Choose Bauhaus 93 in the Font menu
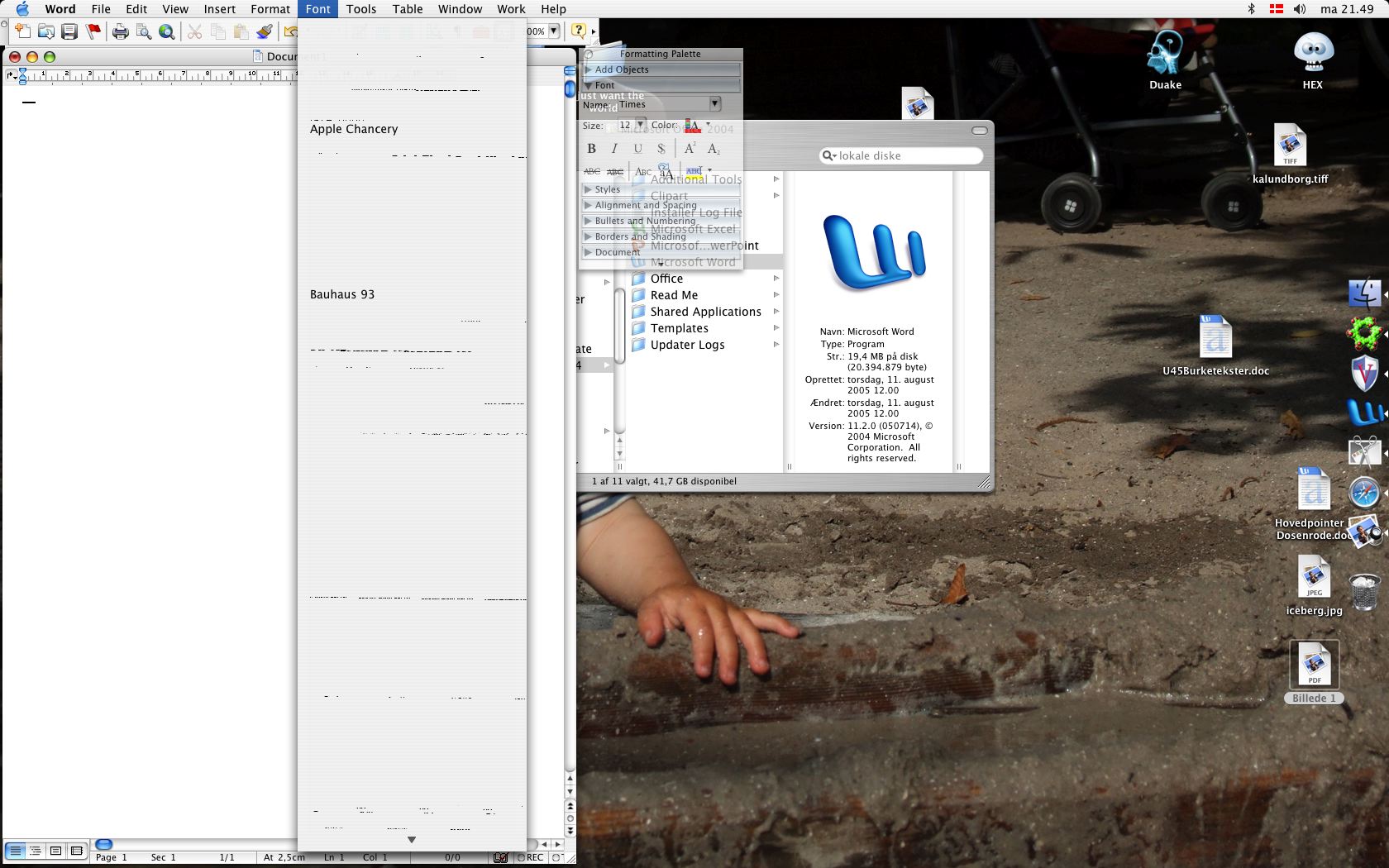 (412, 294)
